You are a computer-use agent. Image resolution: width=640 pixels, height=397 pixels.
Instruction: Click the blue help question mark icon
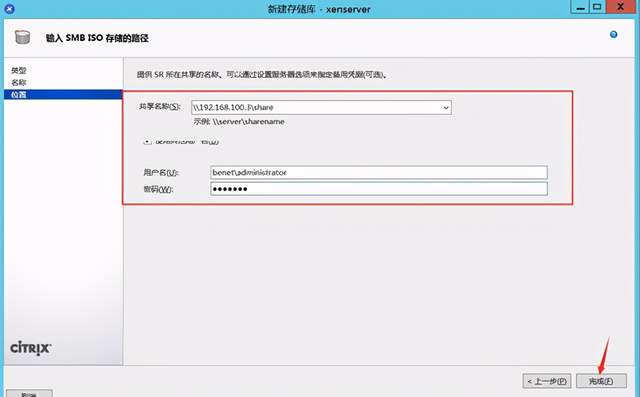[613, 35]
